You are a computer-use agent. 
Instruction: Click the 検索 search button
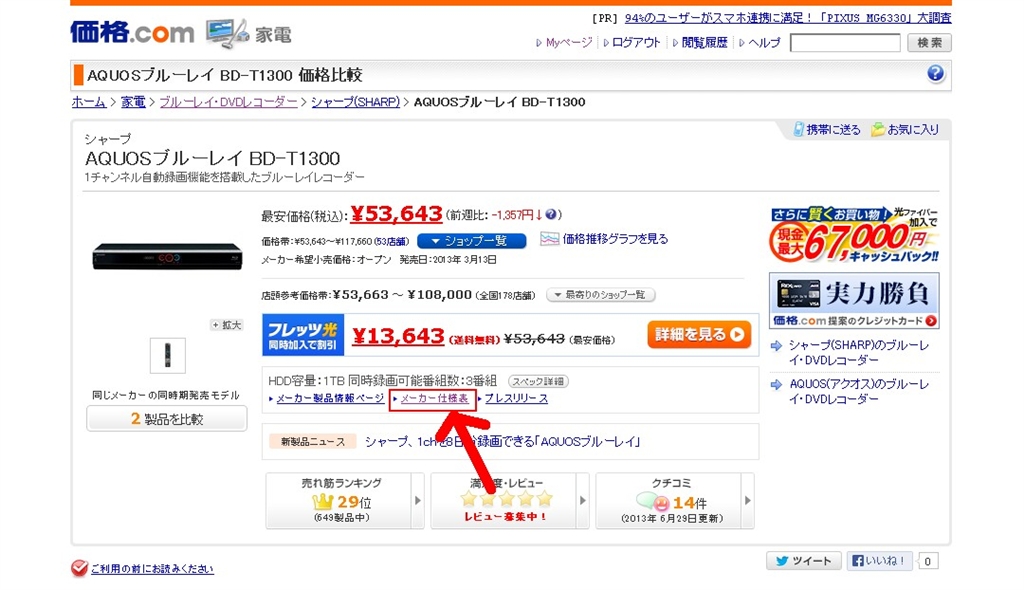[929, 43]
